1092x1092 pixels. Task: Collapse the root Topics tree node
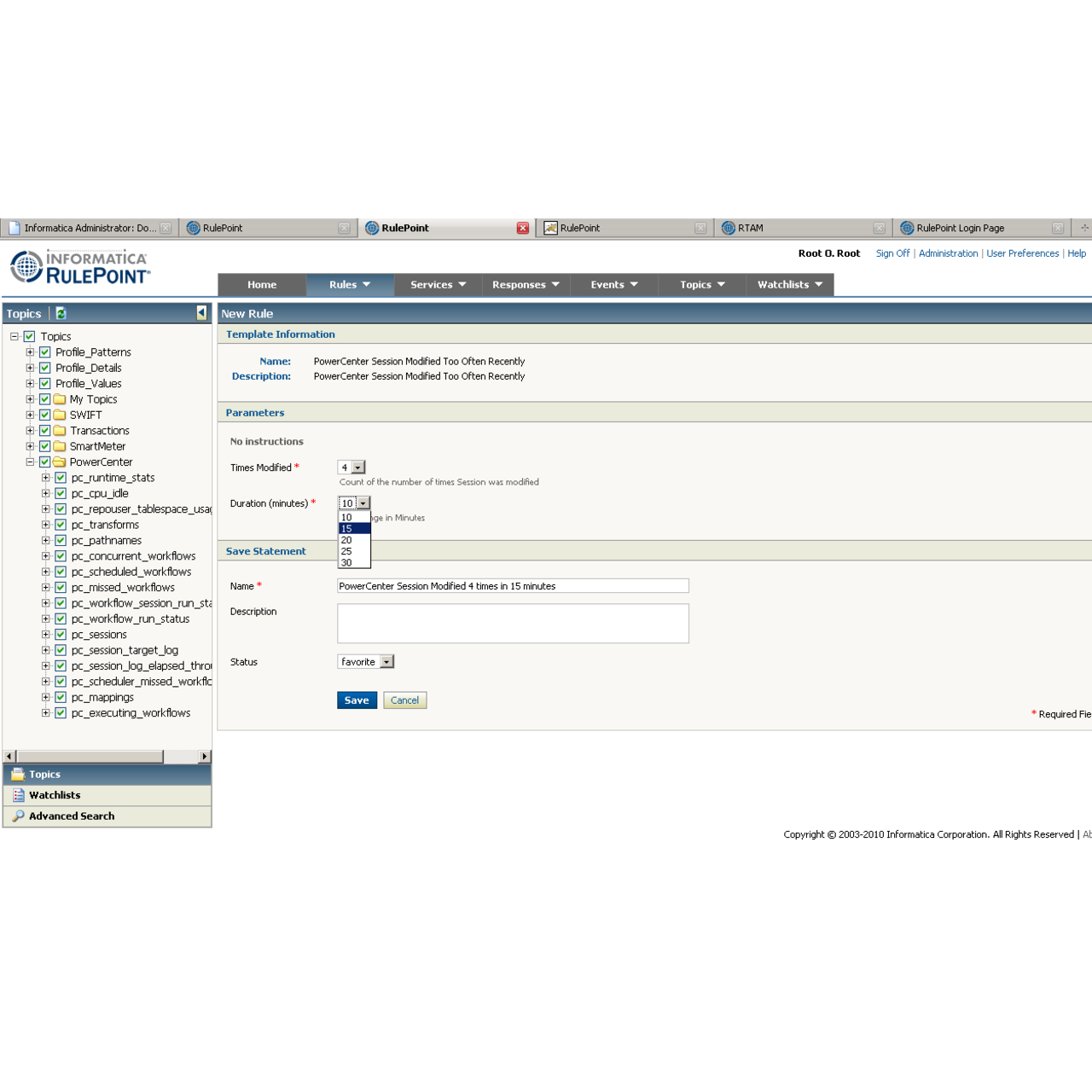point(15,336)
